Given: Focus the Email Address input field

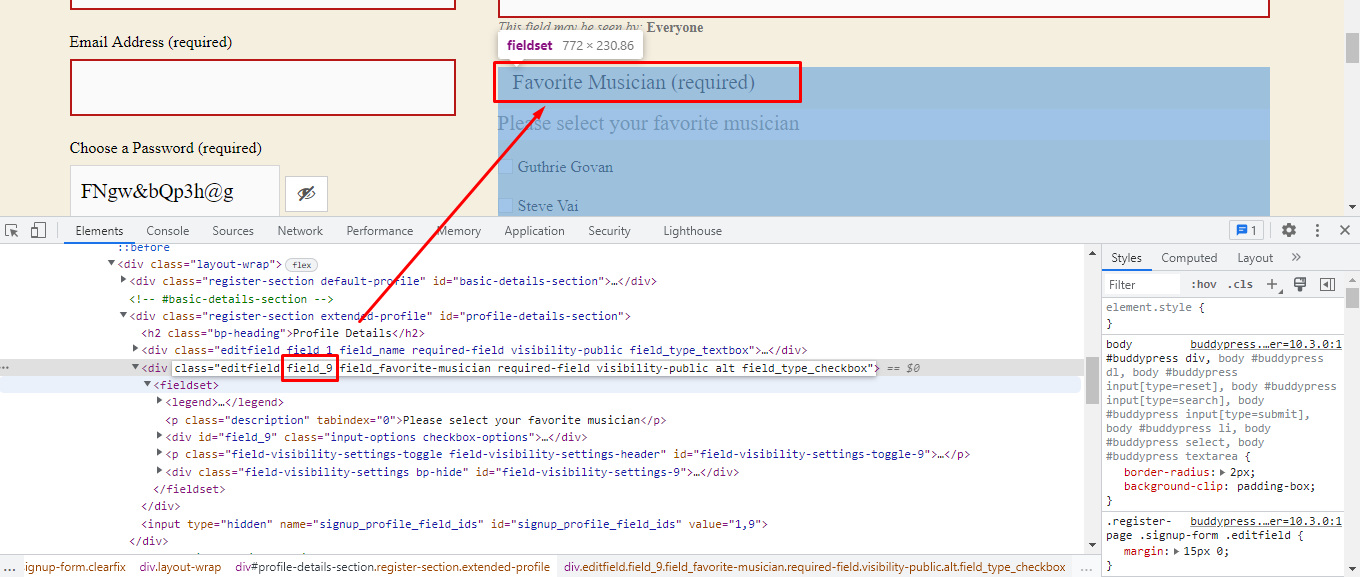Looking at the screenshot, I should [263, 87].
